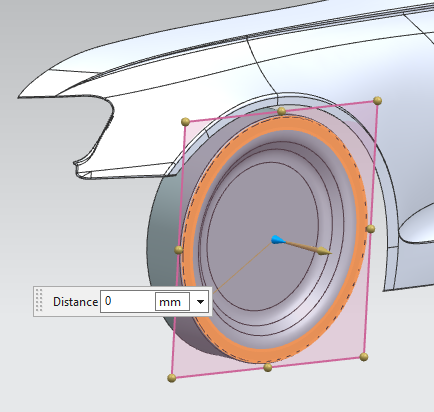Pick the dark tire tread surface
This screenshot has height=412, width=434.
tap(160, 240)
